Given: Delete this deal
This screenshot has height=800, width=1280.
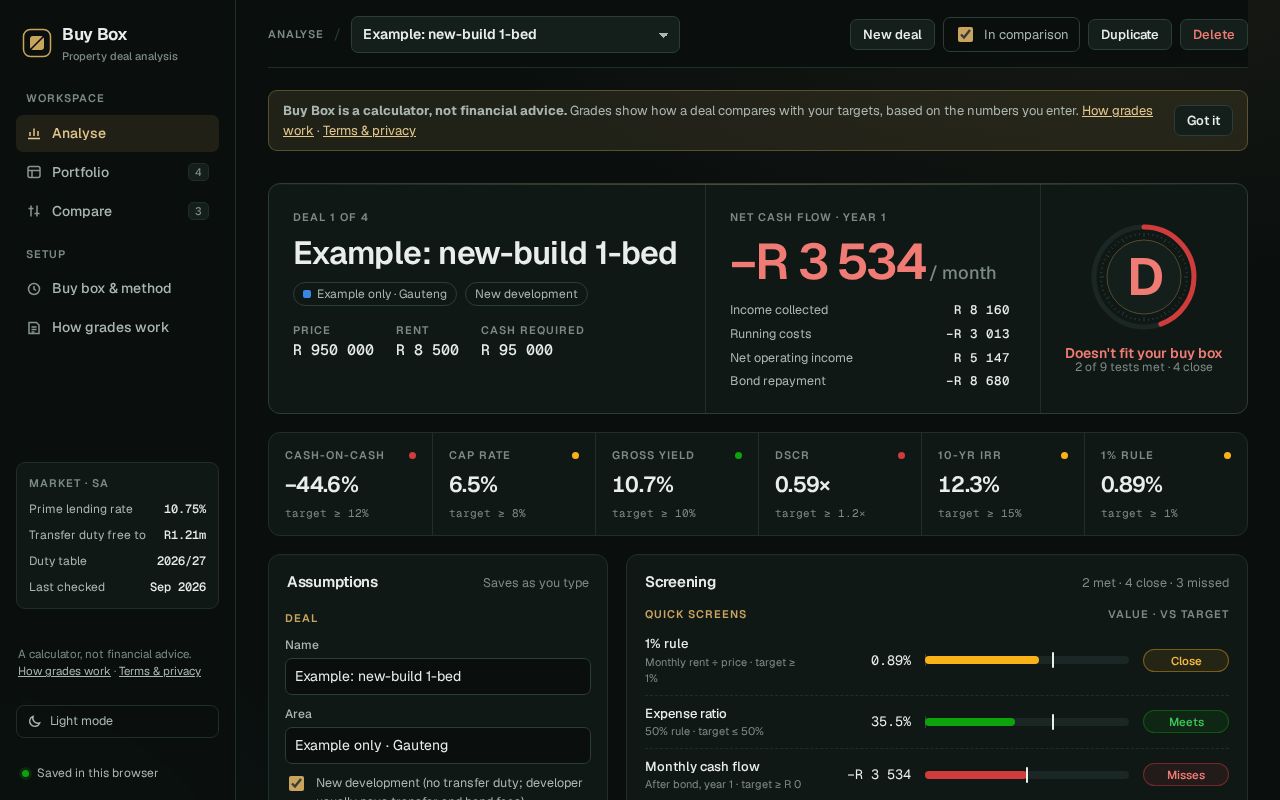Looking at the screenshot, I should coord(1213,35).
